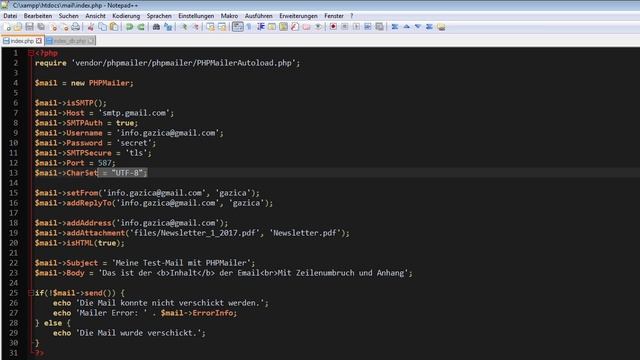Open Find dialog with binoculars icon
This screenshot has height=360, width=640.
(156, 27)
